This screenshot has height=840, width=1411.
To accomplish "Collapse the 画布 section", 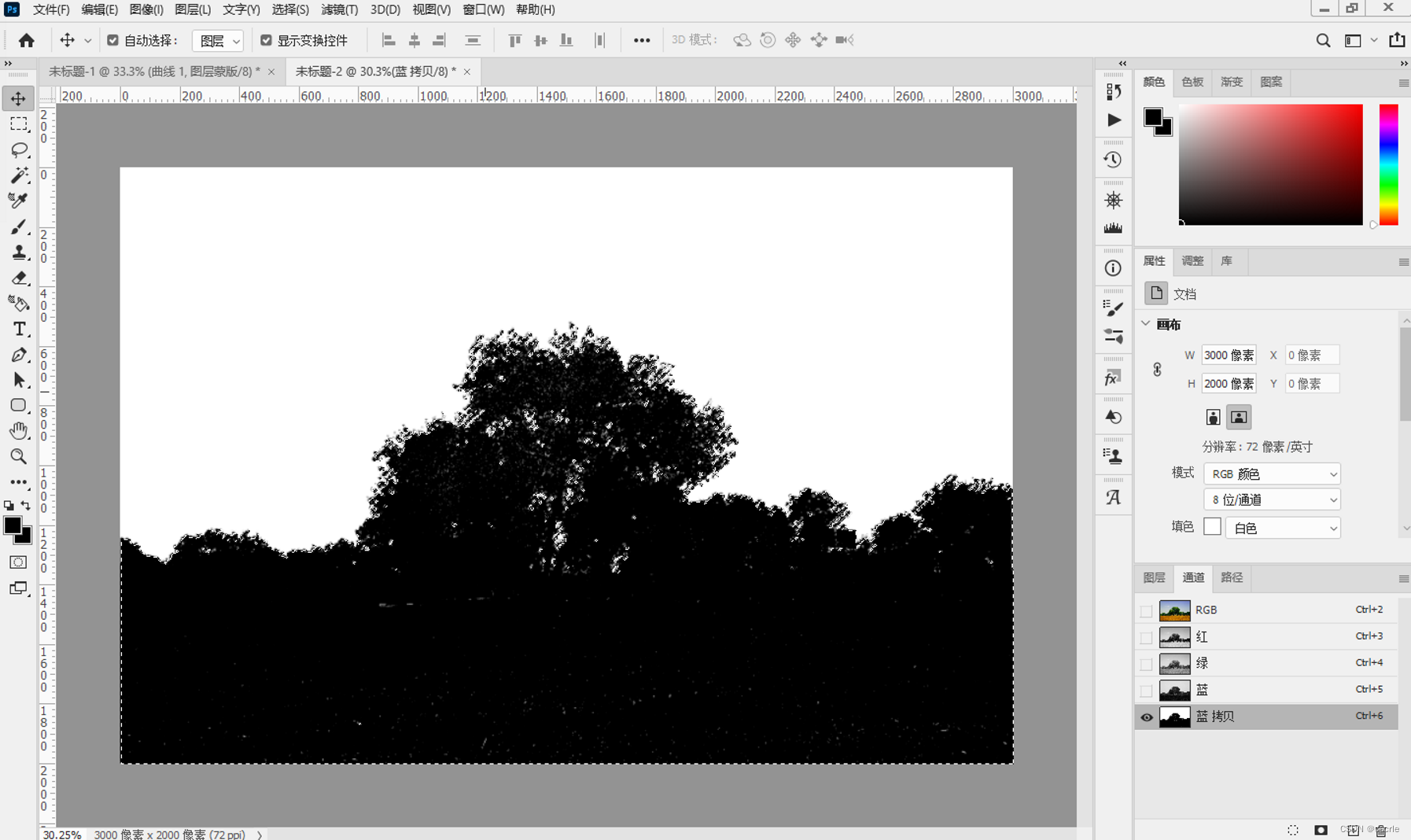I will click(1146, 323).
